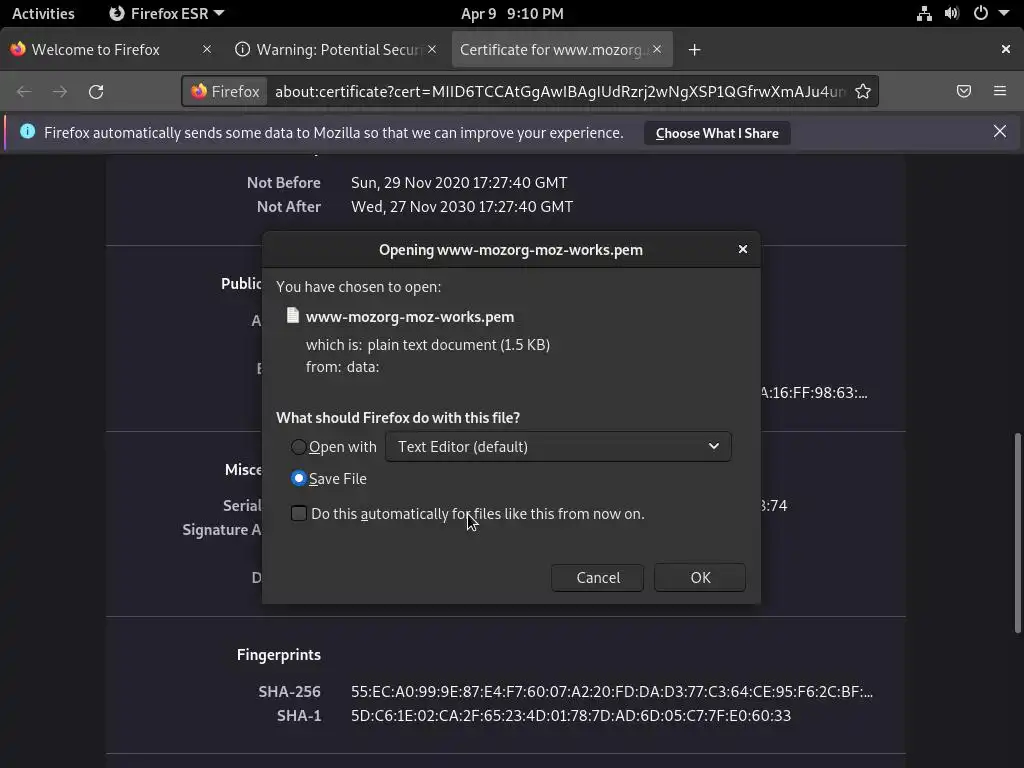Open the clock showing Apr 9 9:10 PM
The width and height of the screenshot is (1024, 768).
512,13
